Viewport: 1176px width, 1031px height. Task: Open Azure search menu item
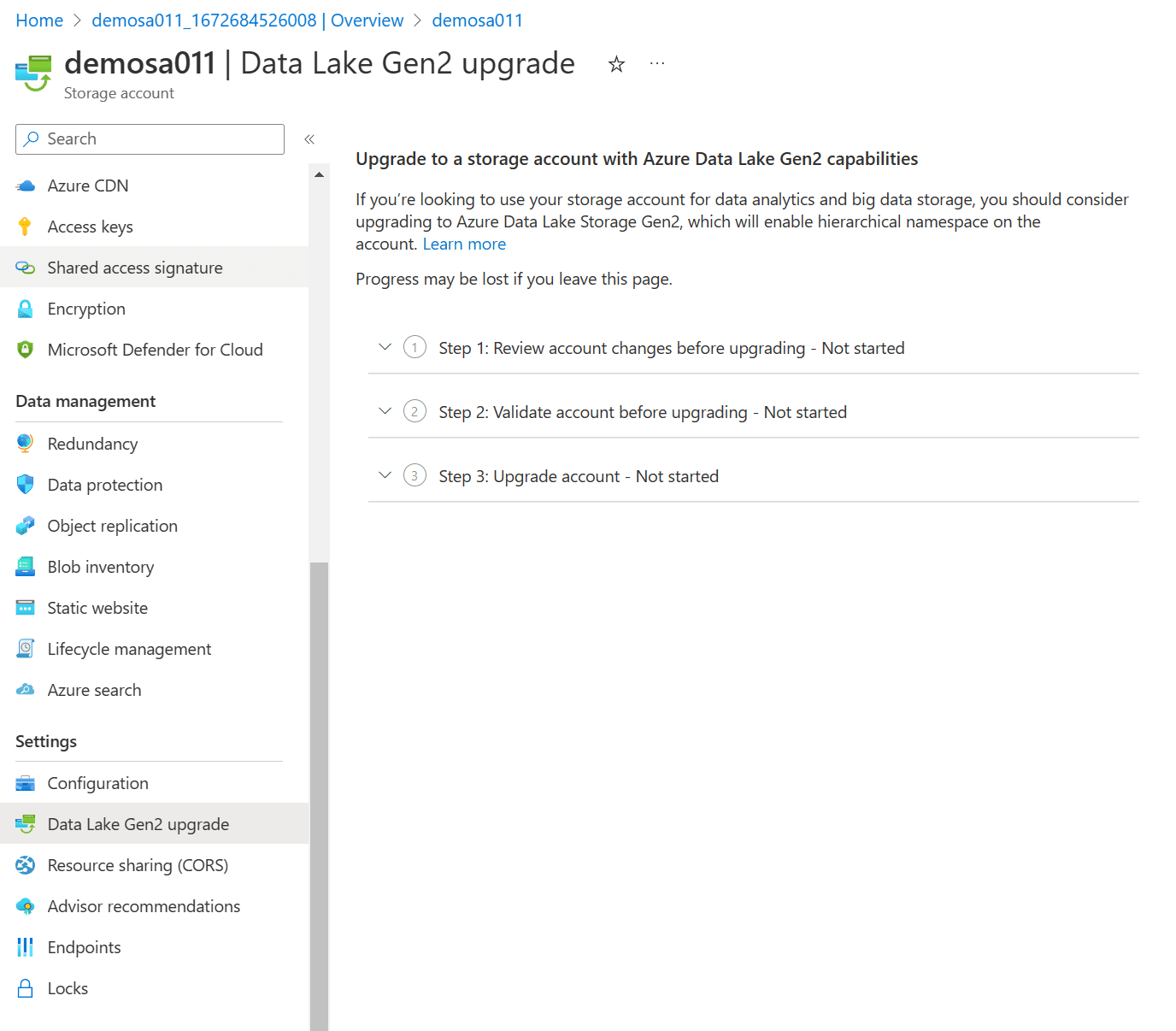(154, 690)
